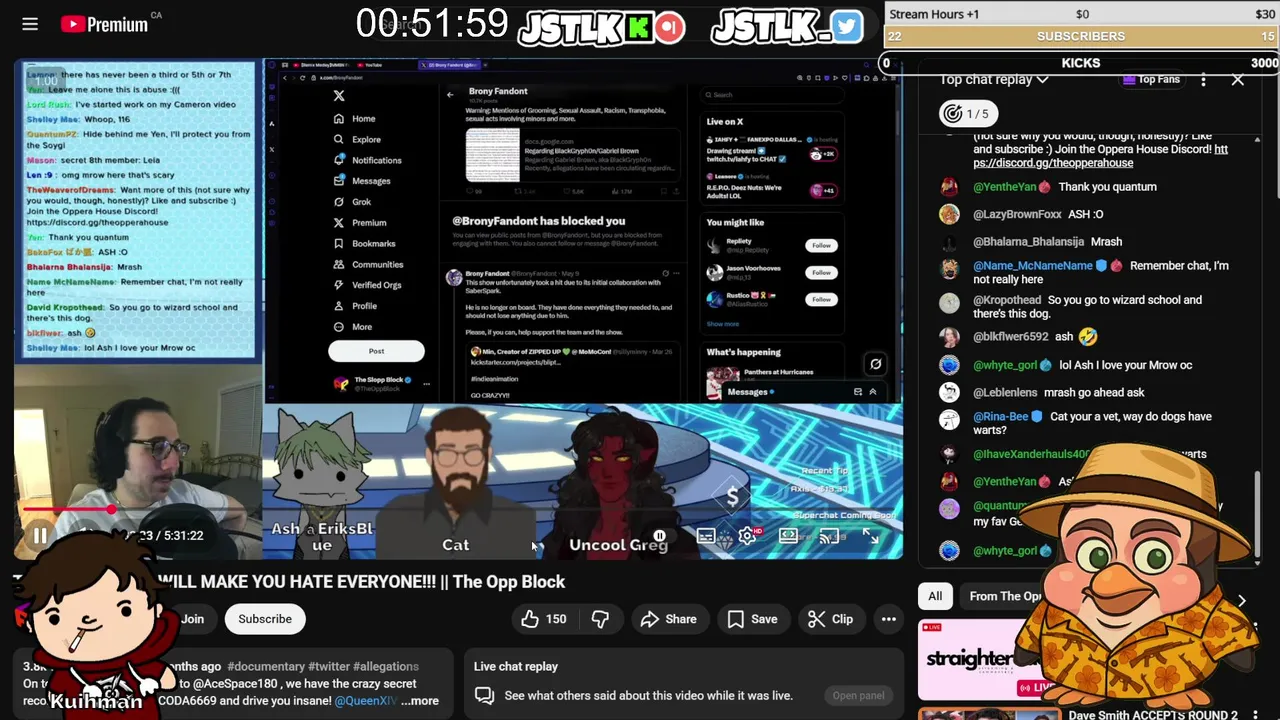
Task: Show next filter chips with arrow
Action: (1241, 601)
